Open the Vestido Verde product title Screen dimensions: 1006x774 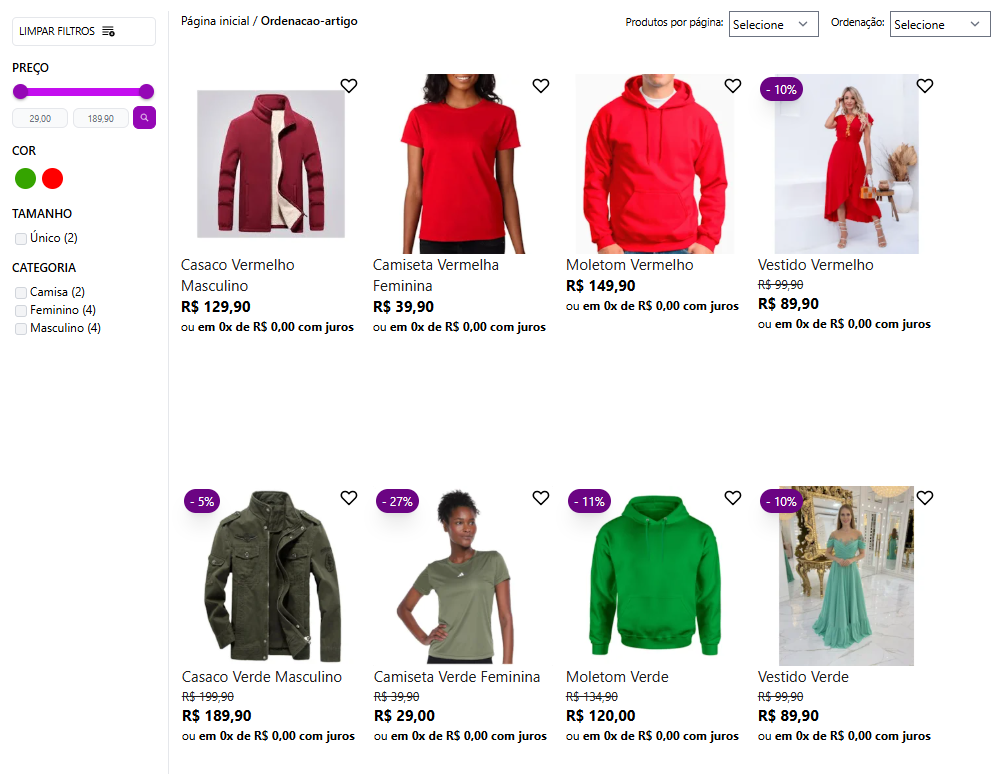[x=803, y=677]
